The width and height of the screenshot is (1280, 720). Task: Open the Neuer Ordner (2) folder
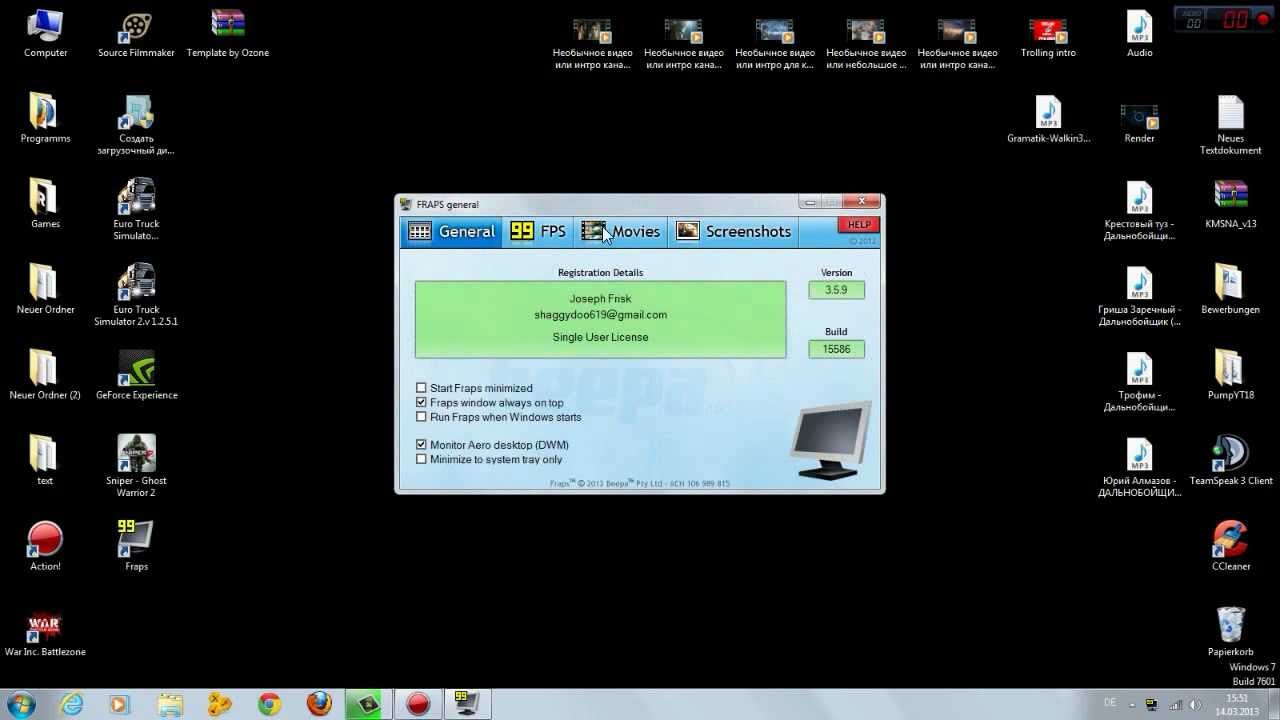coord(45,376)
